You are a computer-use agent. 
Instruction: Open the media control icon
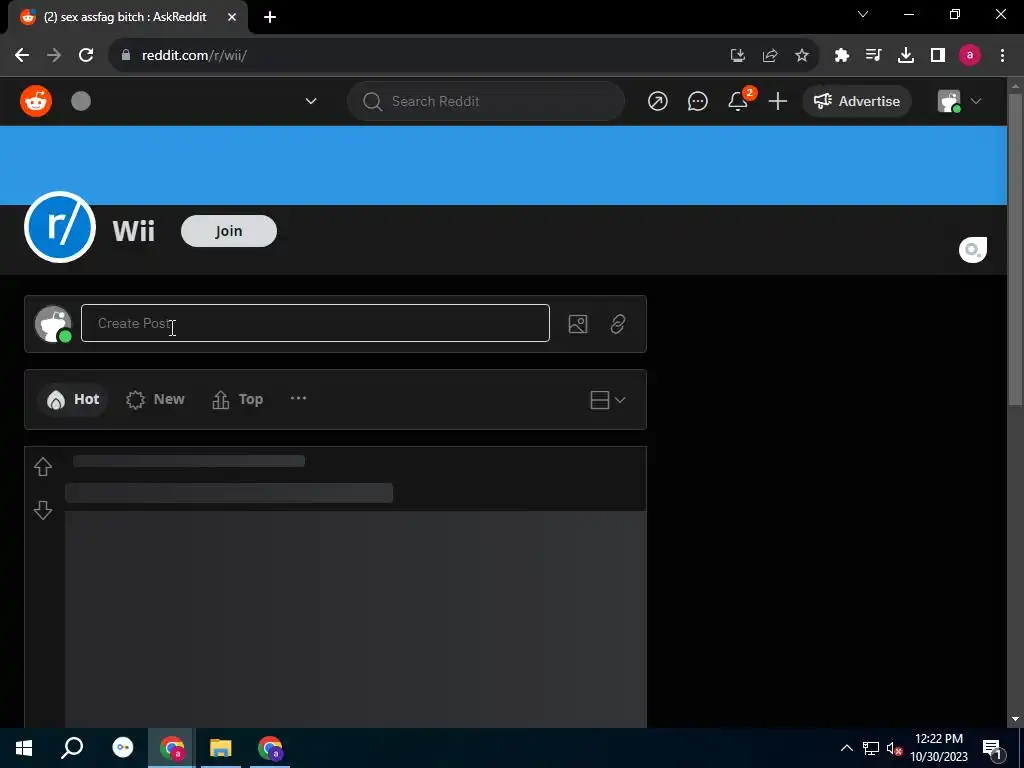(874, 56)
